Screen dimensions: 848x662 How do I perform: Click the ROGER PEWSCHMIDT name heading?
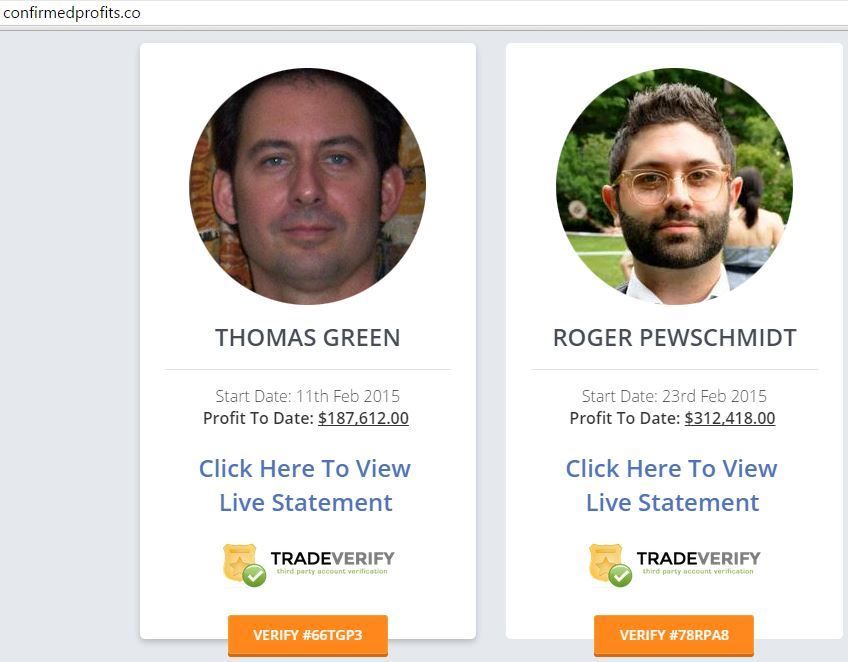click(x=674, y=337)
